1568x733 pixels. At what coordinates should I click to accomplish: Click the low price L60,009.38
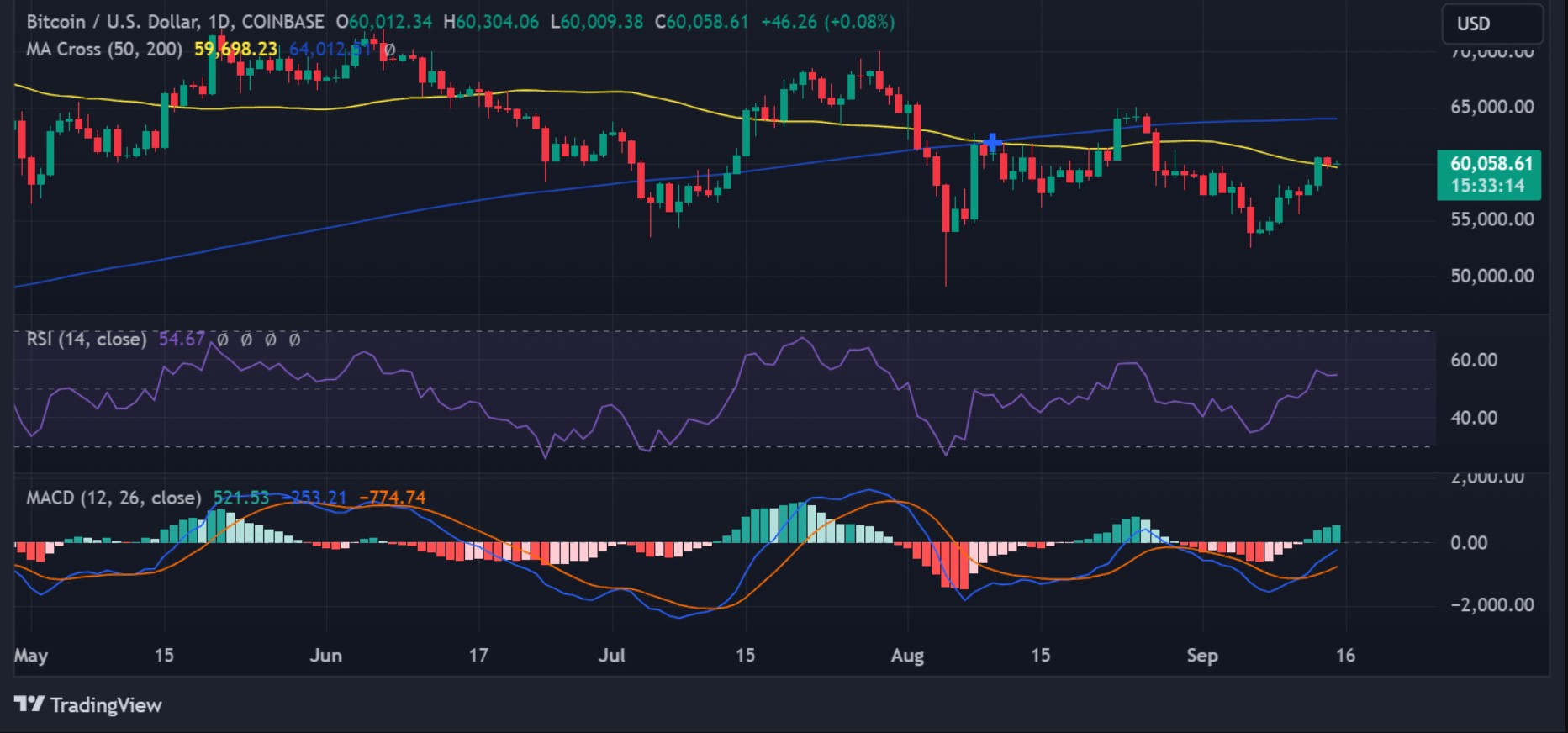596,22
